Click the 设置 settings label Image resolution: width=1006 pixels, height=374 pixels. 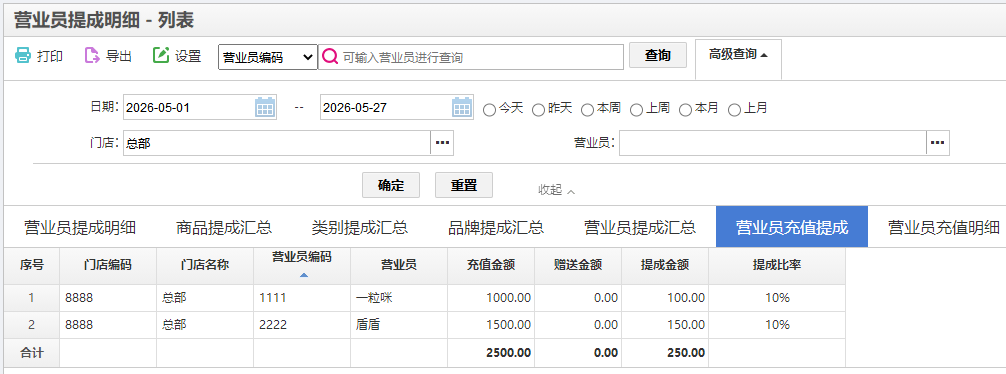click(x=188, y=56)
